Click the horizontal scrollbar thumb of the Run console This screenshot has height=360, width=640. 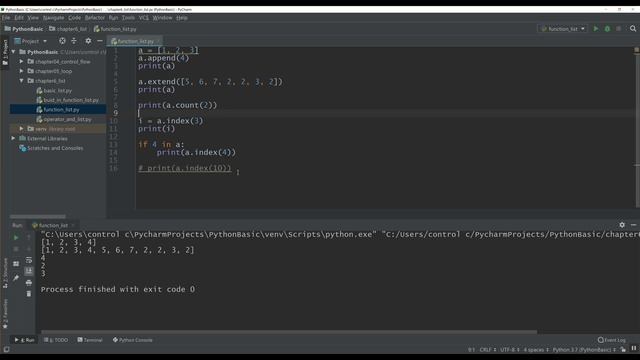click(x=289, y=332)
